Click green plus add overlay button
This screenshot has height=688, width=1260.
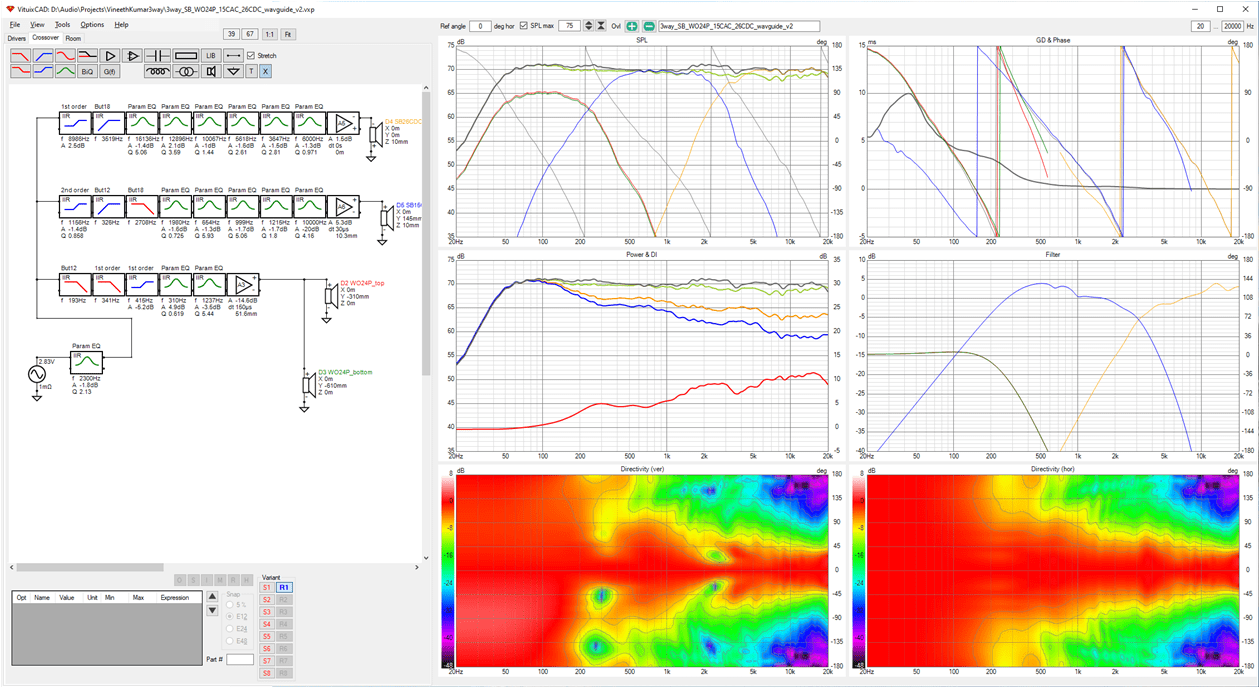tap(631, 26)
